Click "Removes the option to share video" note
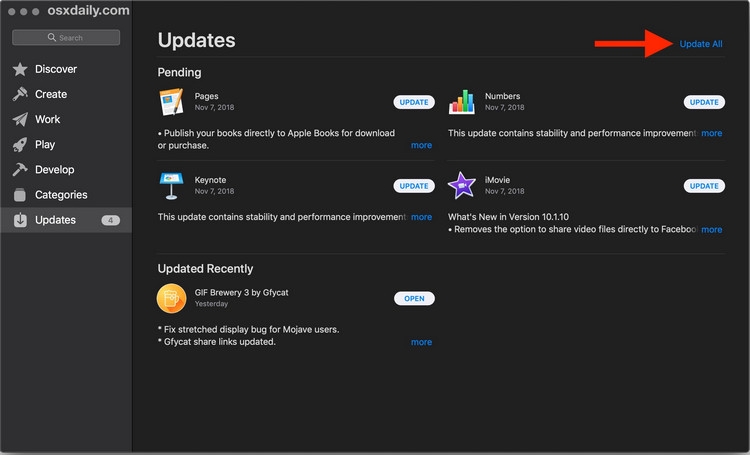750x455 pixels. [x=572, y=230]
